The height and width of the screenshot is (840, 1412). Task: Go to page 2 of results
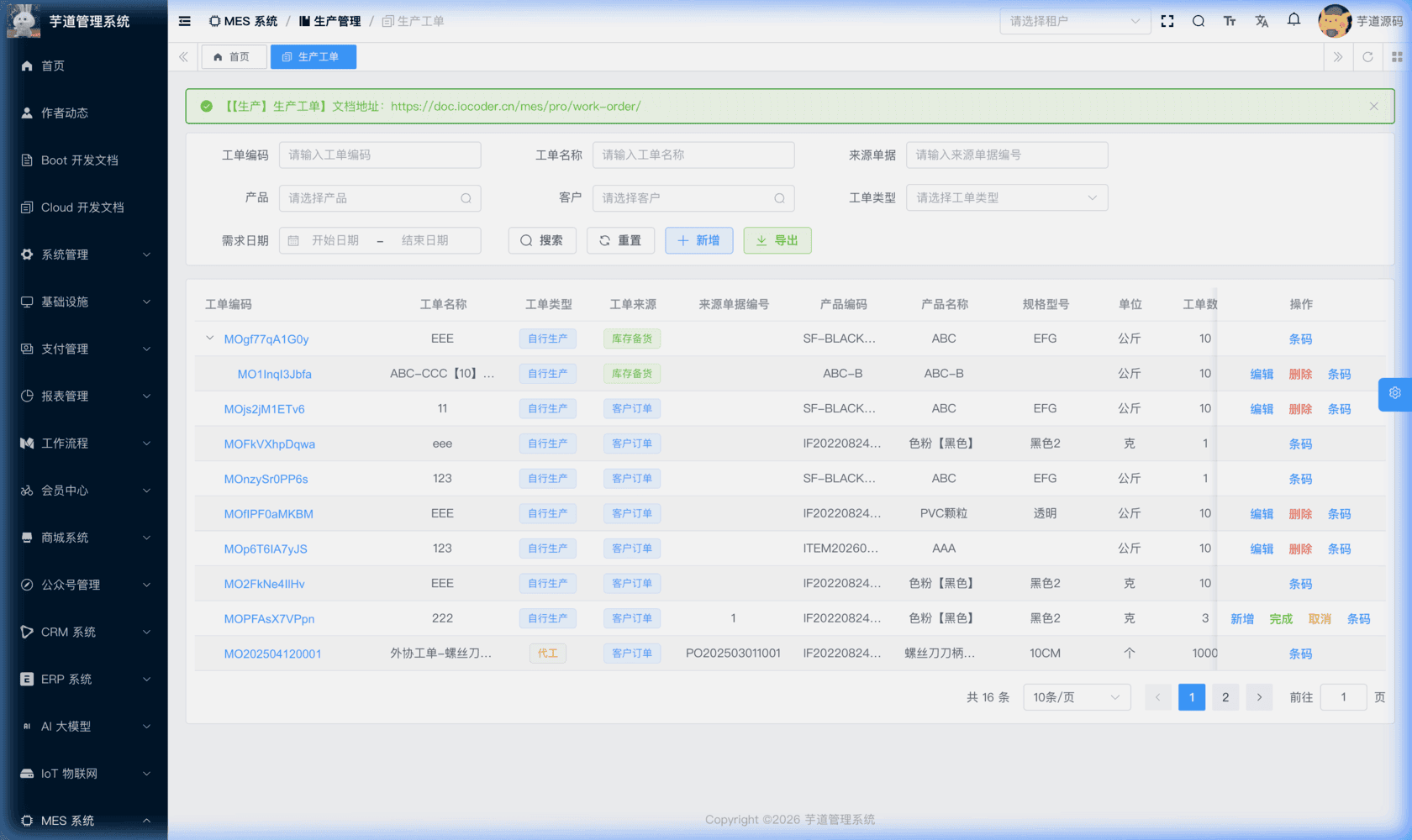point(1225,697)
